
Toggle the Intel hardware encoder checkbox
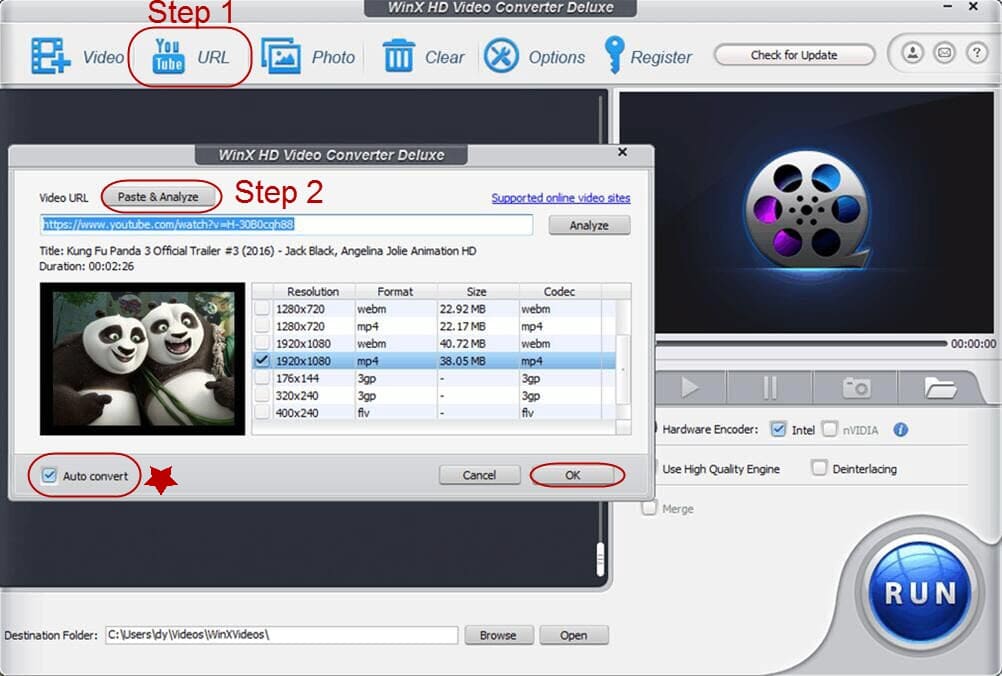(778, 429)
